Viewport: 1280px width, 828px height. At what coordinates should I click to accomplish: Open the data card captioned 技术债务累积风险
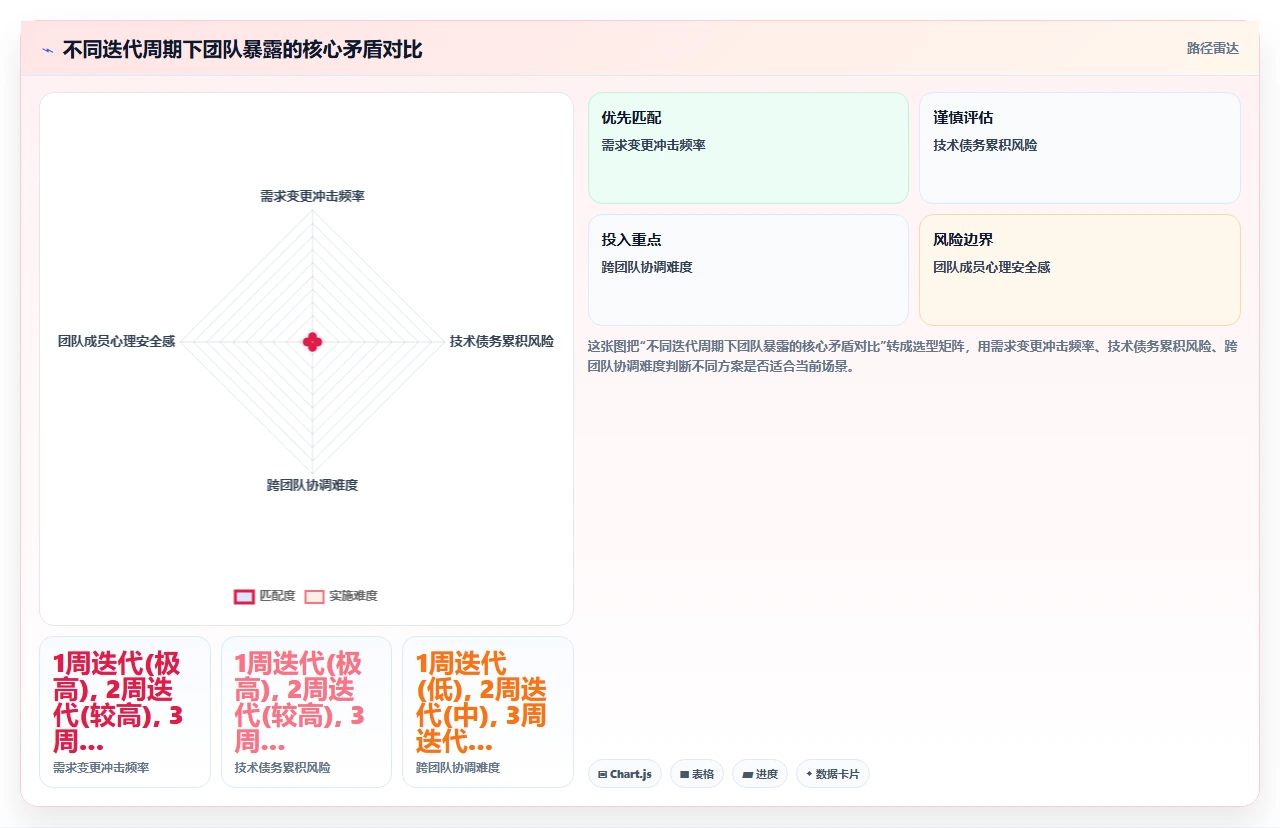click(306, 712)
